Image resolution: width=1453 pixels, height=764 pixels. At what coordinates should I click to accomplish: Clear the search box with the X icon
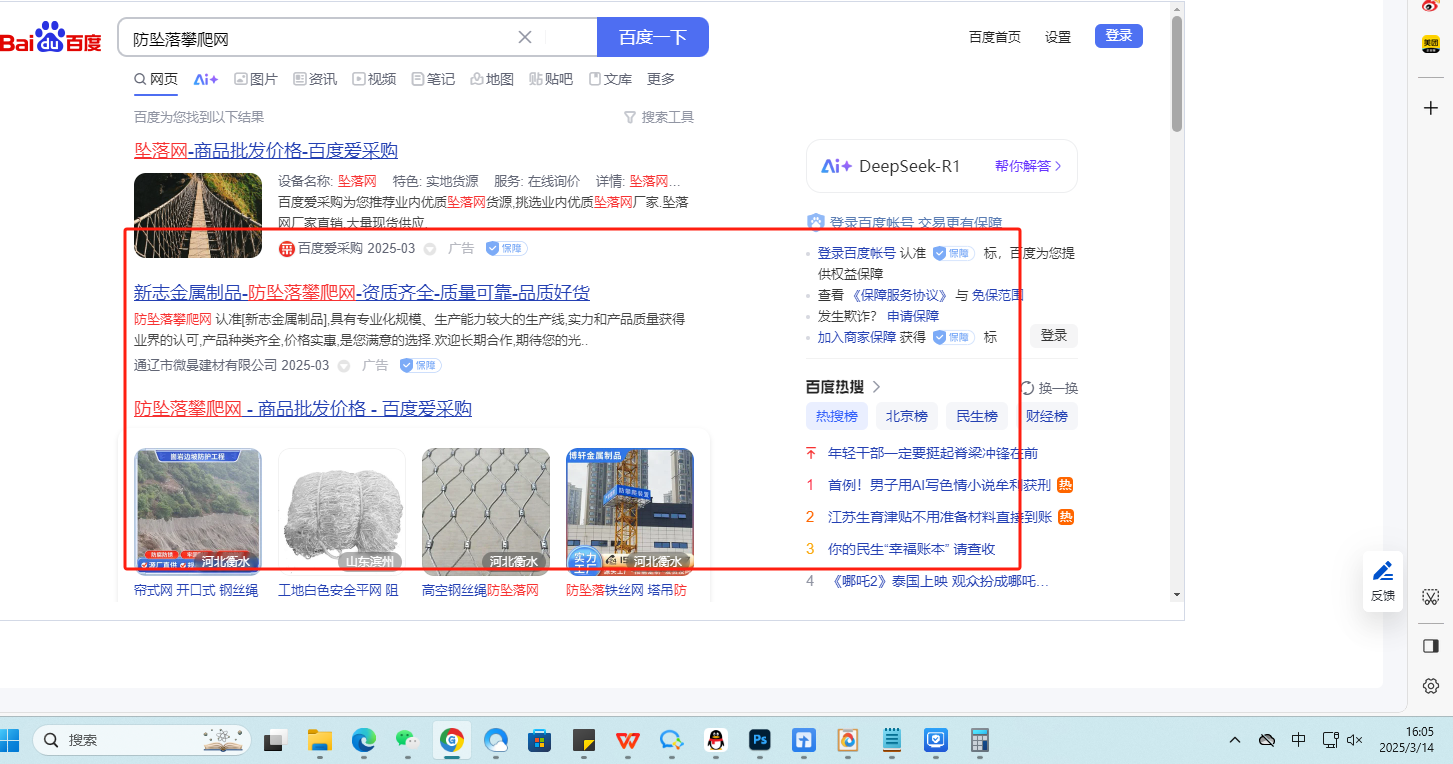(x=525, y=38)
